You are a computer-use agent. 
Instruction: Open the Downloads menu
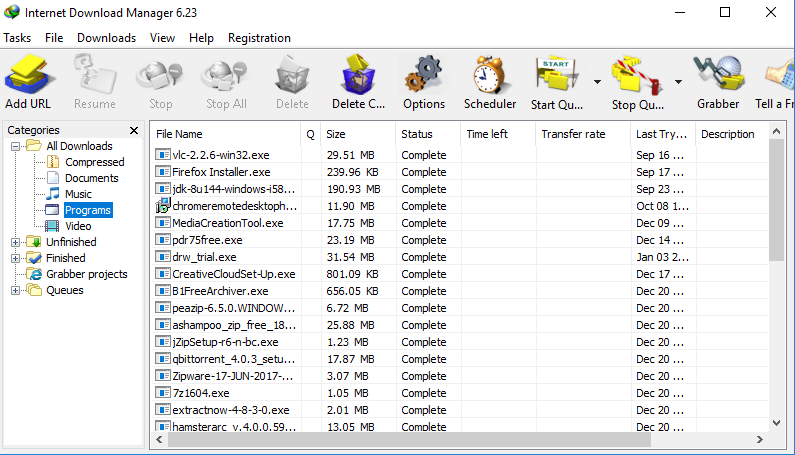point(106,38)
